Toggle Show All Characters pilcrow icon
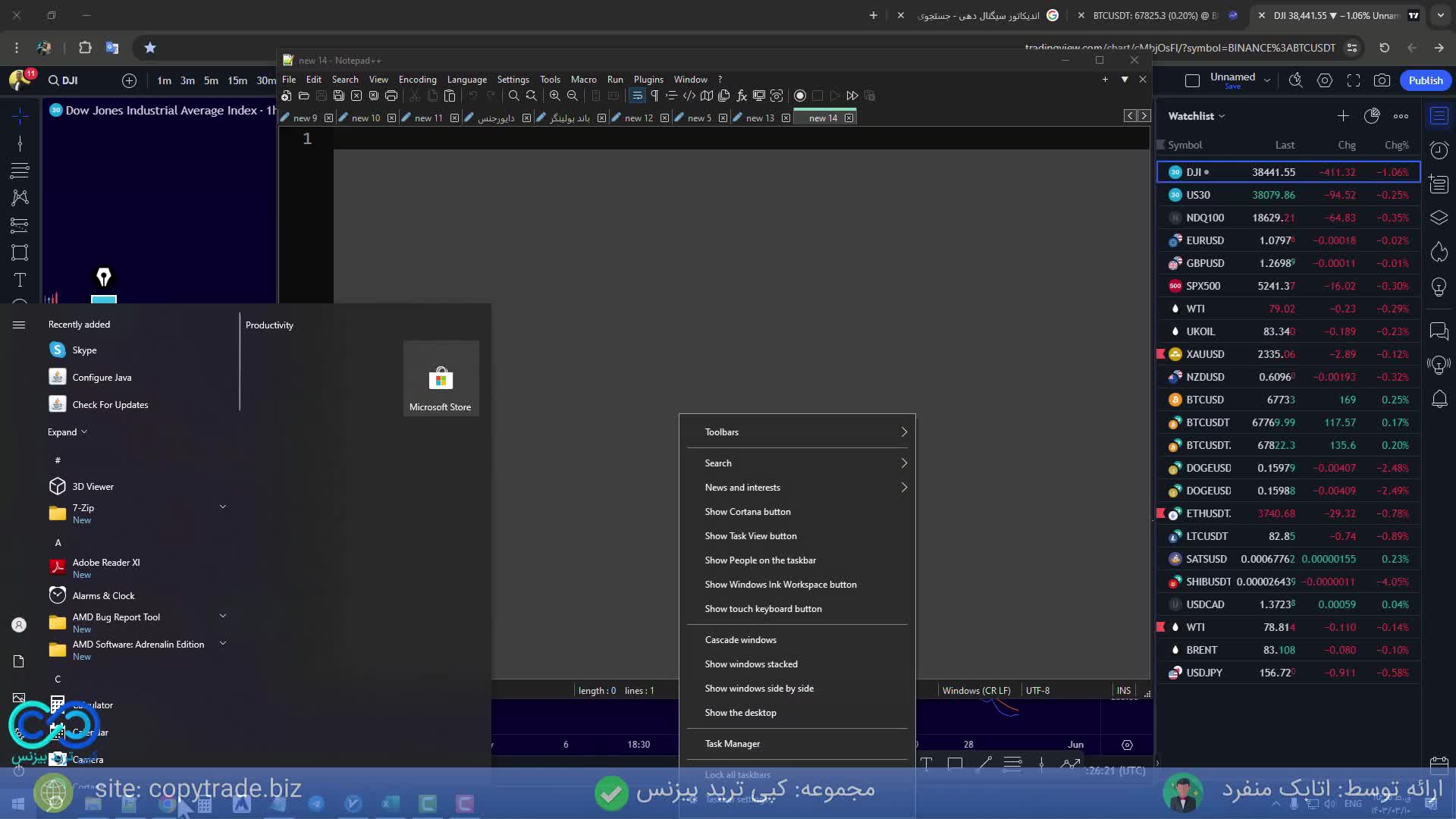This screenshot has height=819, width=1456. coord(654,96)
